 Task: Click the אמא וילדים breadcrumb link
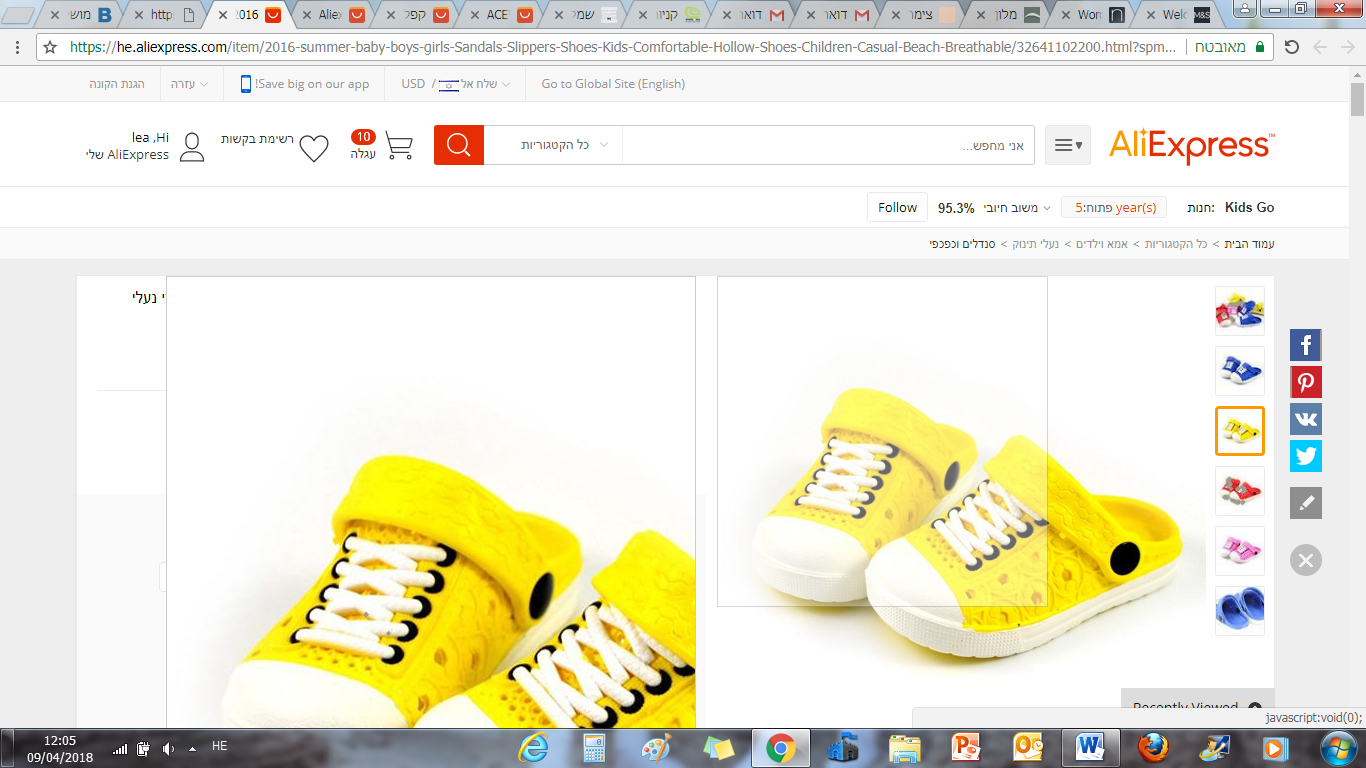tap(1102, 244)
